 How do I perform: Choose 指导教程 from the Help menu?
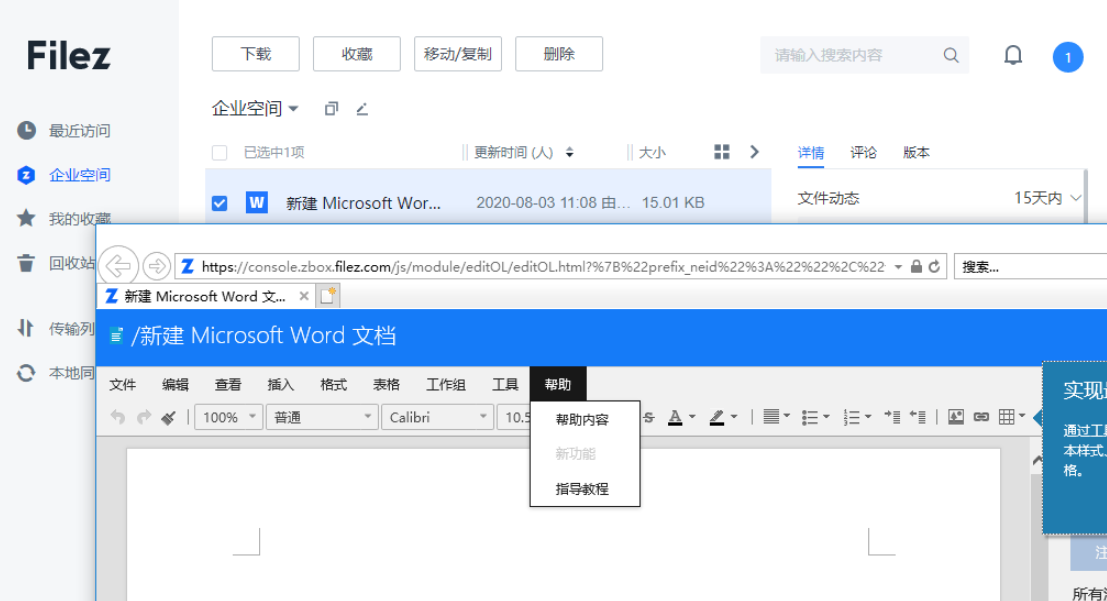[x=585, y=489]
